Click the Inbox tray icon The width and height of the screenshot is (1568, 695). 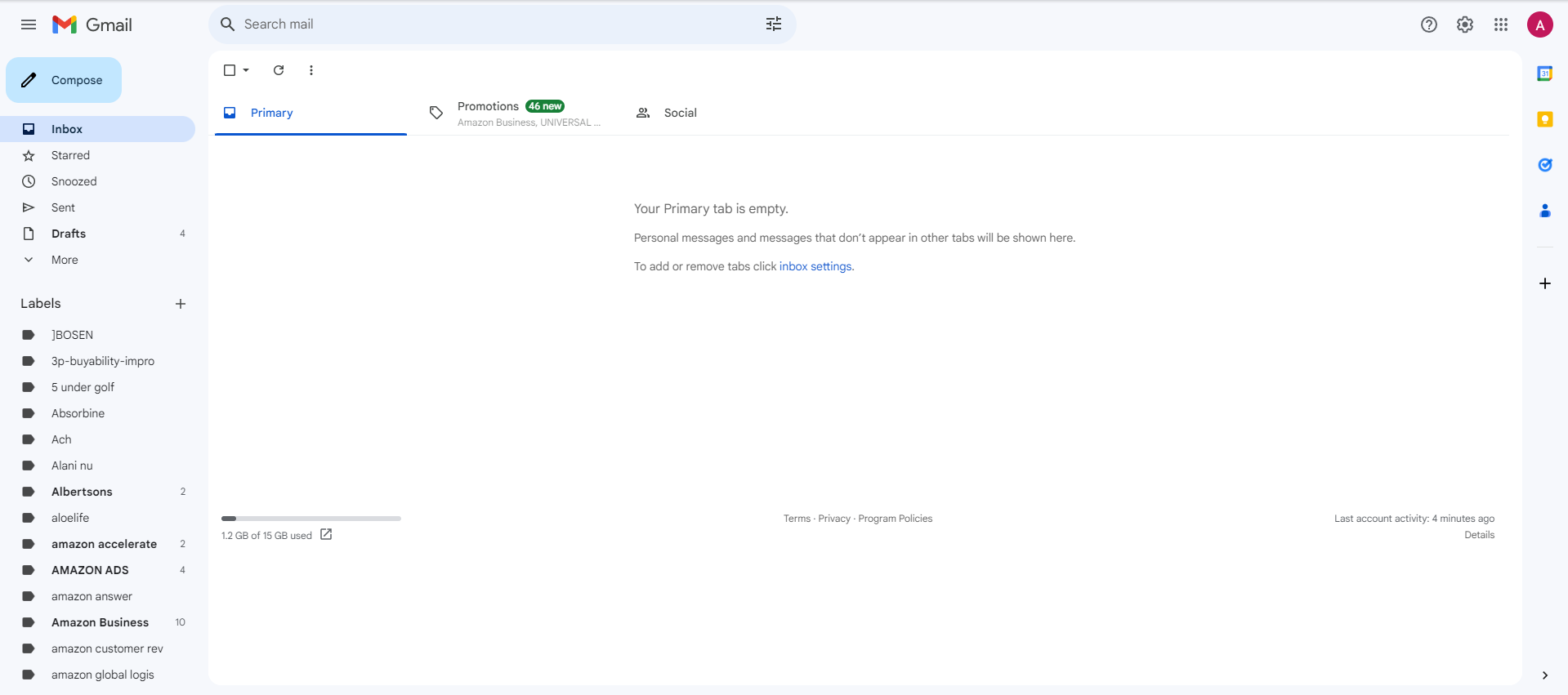29,129
